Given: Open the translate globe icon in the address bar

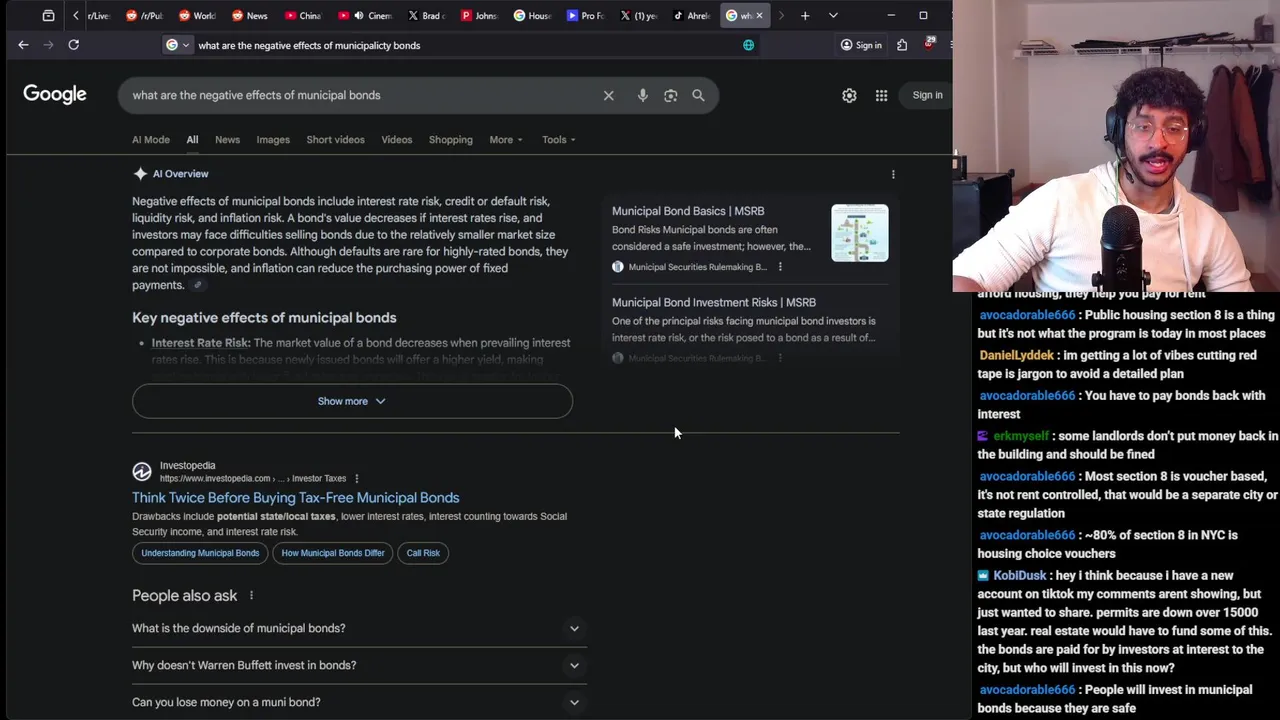Looking at the screenshot, I should 748,45.
